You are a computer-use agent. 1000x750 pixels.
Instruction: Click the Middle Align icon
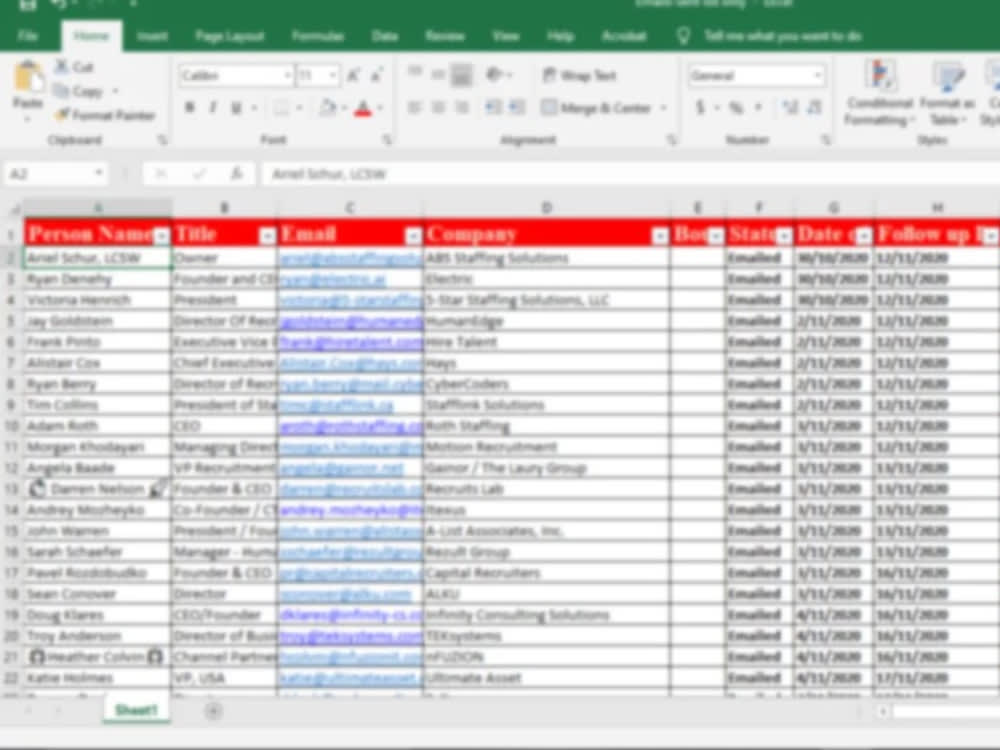tap(438, 75)
